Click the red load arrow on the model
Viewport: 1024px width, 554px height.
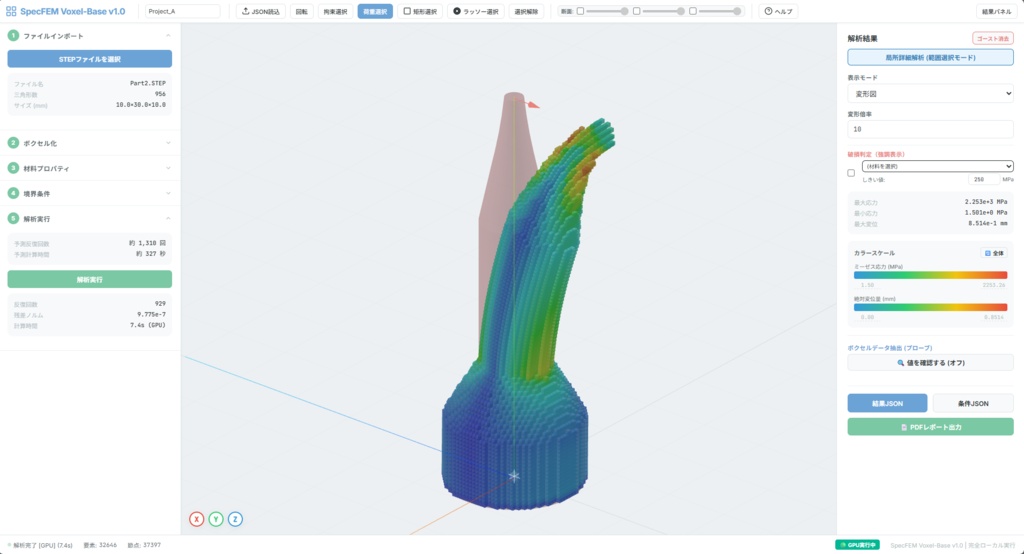(x=533, y=103)
